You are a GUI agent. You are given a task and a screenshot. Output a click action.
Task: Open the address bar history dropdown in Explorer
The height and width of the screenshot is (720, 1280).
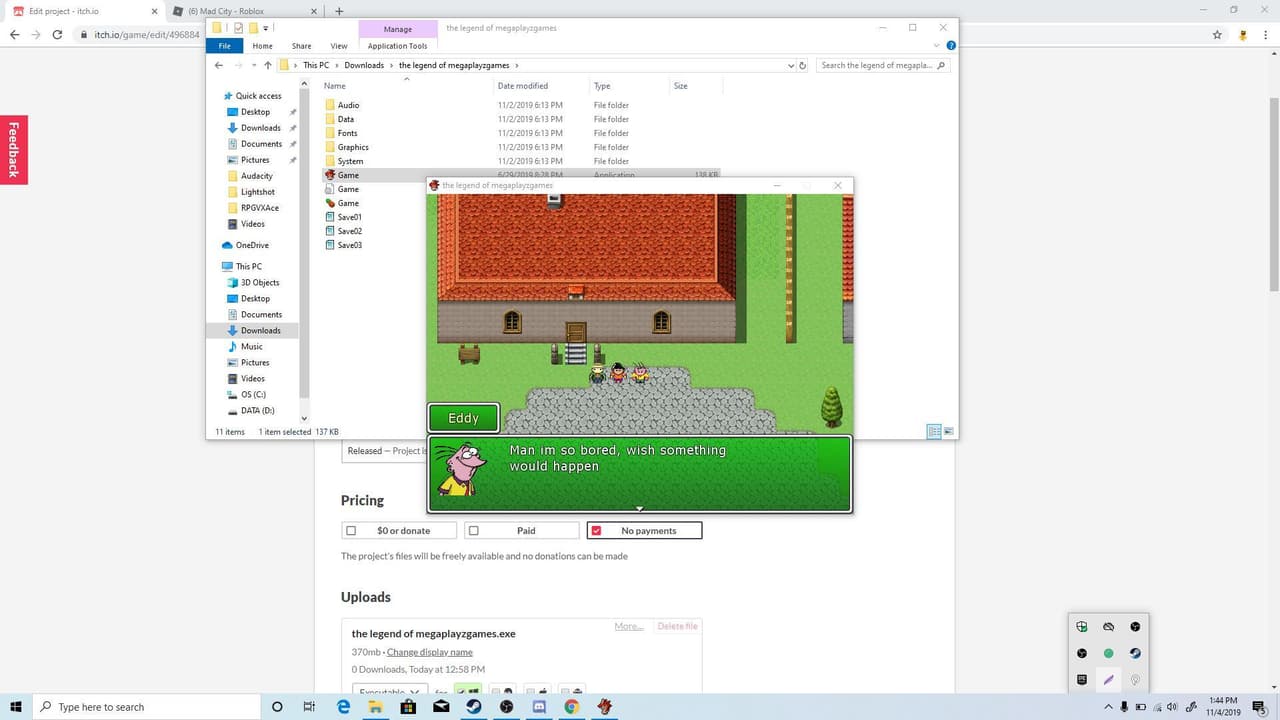(790, 65)
